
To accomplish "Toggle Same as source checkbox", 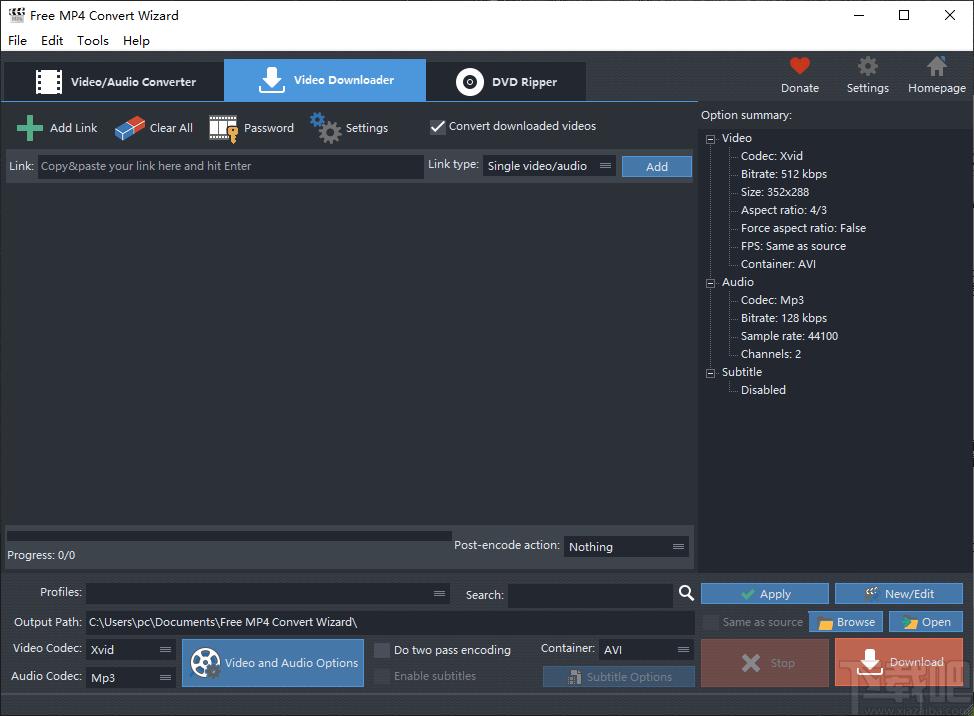I will point(711,622).
